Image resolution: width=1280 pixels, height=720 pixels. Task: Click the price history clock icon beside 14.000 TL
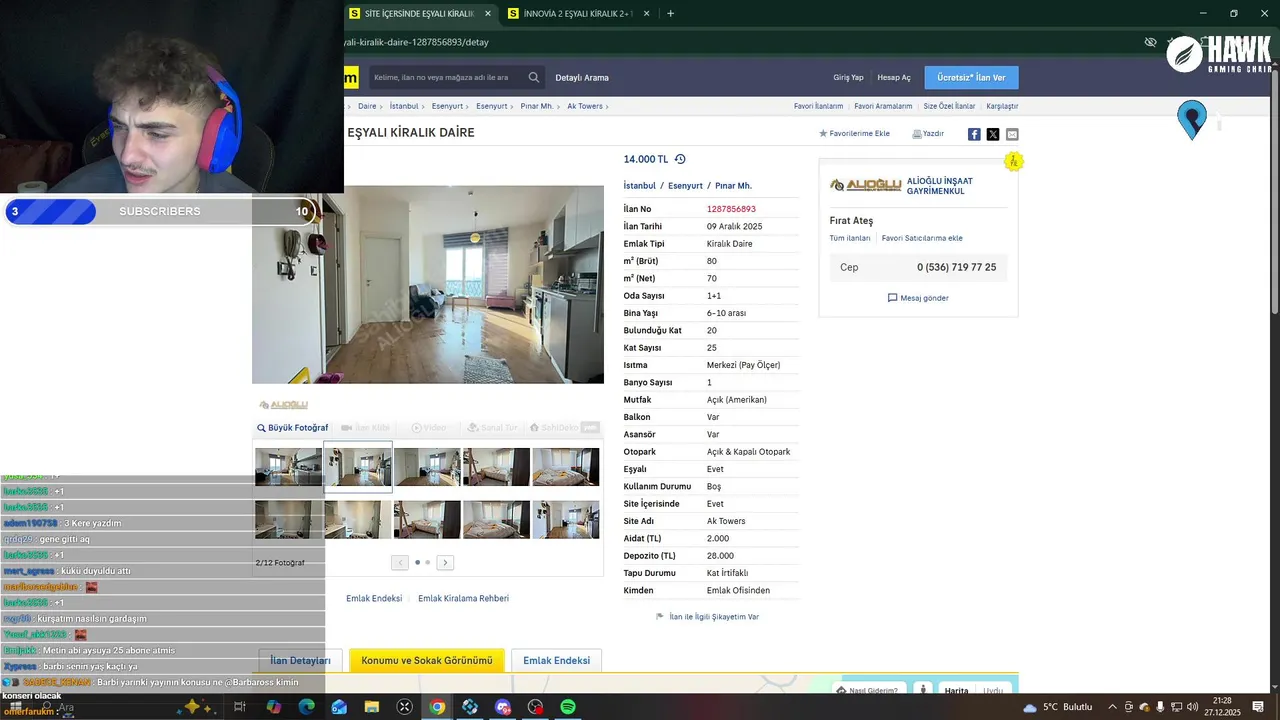point(680,159)
